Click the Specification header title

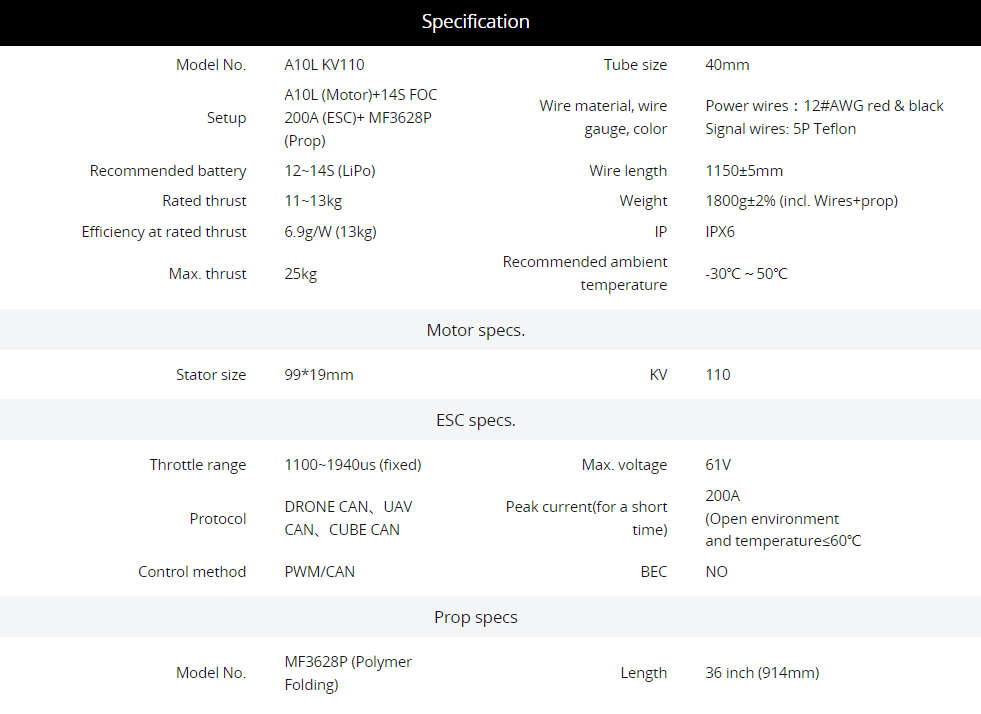coord(475,21)
